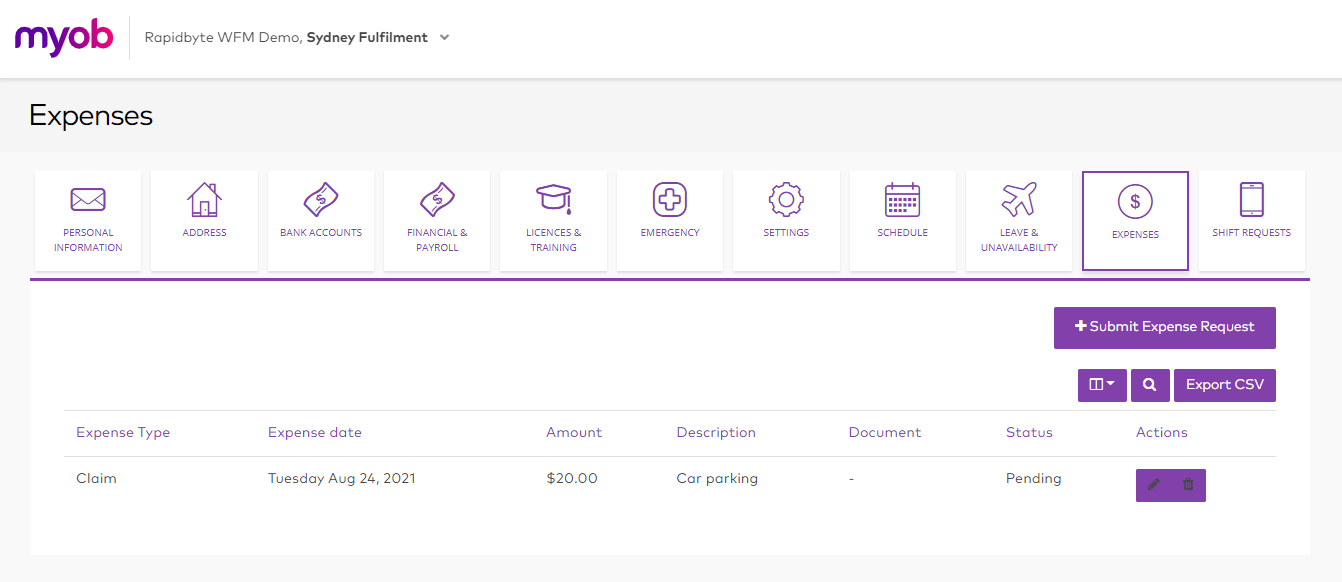1342x582 pixels.
Task: Open the Schedule calendar tile
Action: pos(902,220)
